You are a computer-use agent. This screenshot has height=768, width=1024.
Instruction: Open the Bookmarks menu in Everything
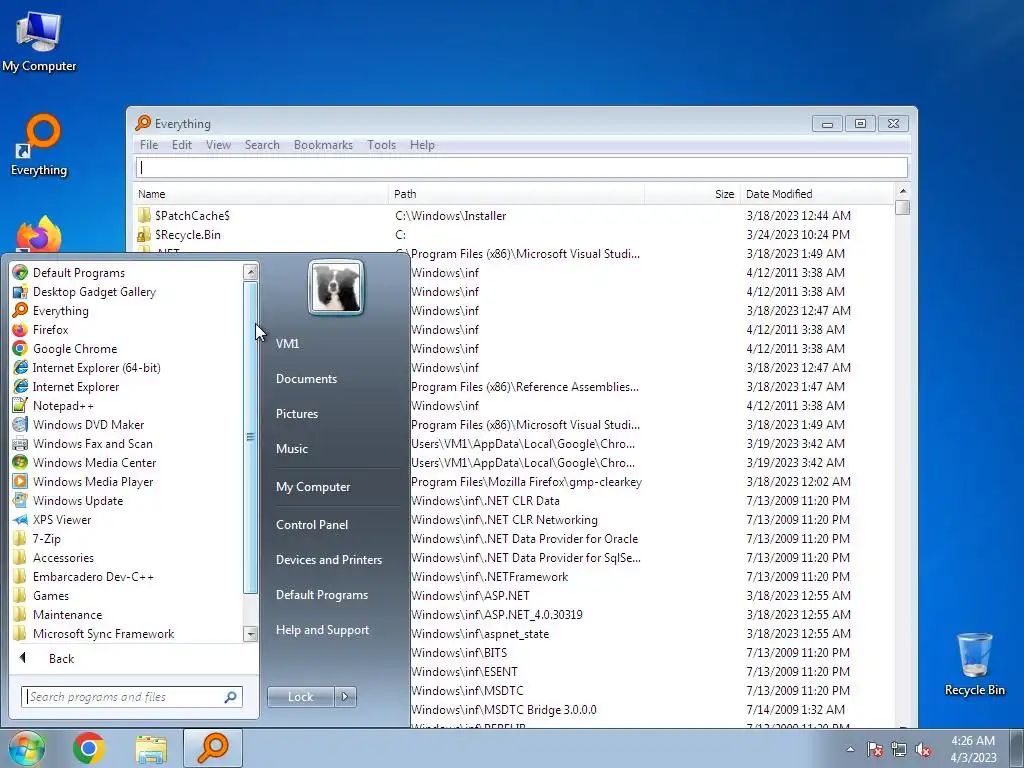coord(323,145)
